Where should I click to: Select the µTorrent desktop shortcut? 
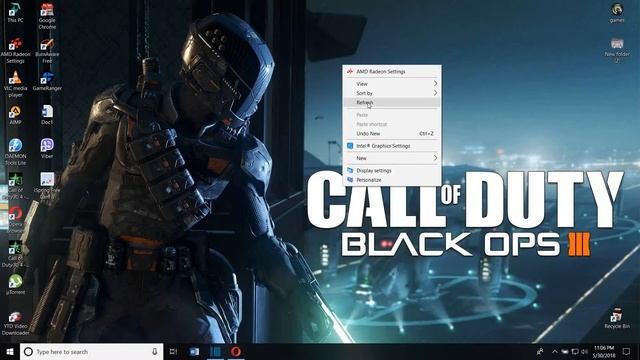pyautogui.click(x=15, y=284)
